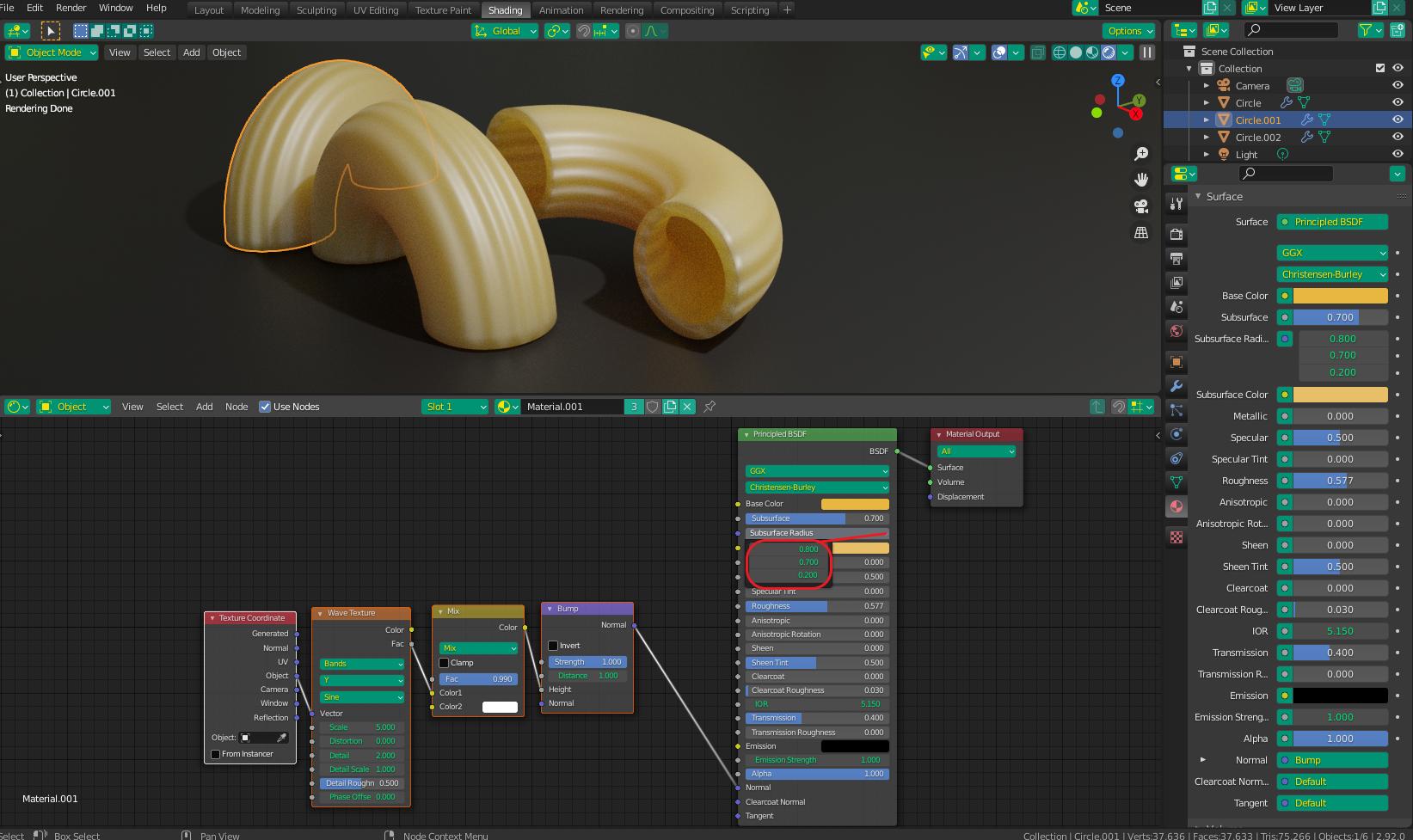
Task: Open the Options dropdown in the viewport
Action: [1129, 31]
